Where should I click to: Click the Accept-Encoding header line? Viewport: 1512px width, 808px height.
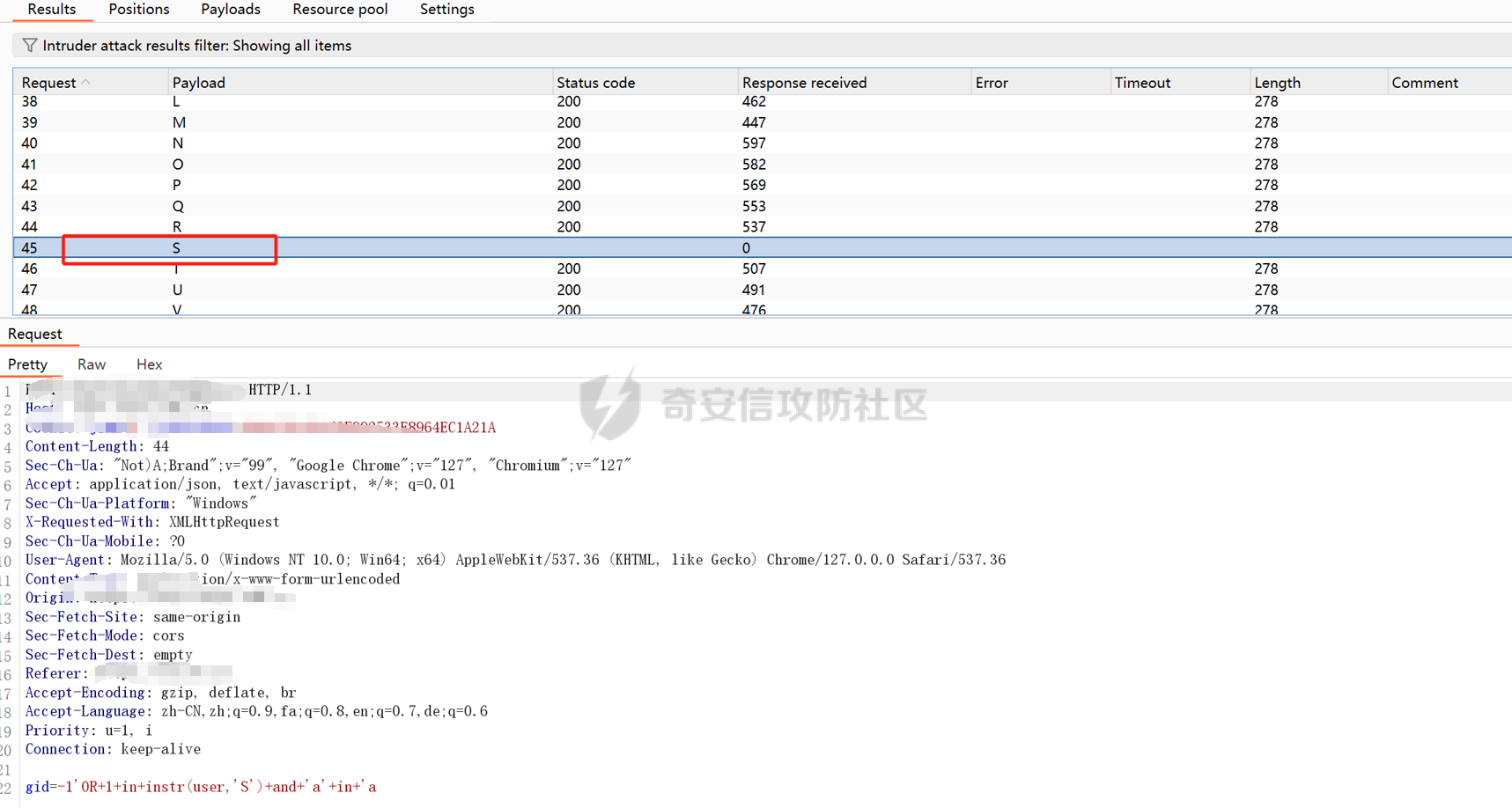click(x=160, y=693)
